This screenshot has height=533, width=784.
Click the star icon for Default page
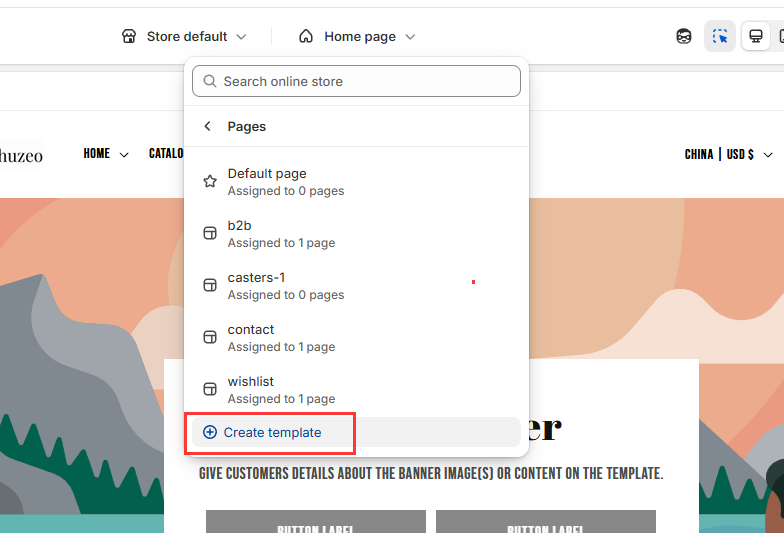[210, 182]
